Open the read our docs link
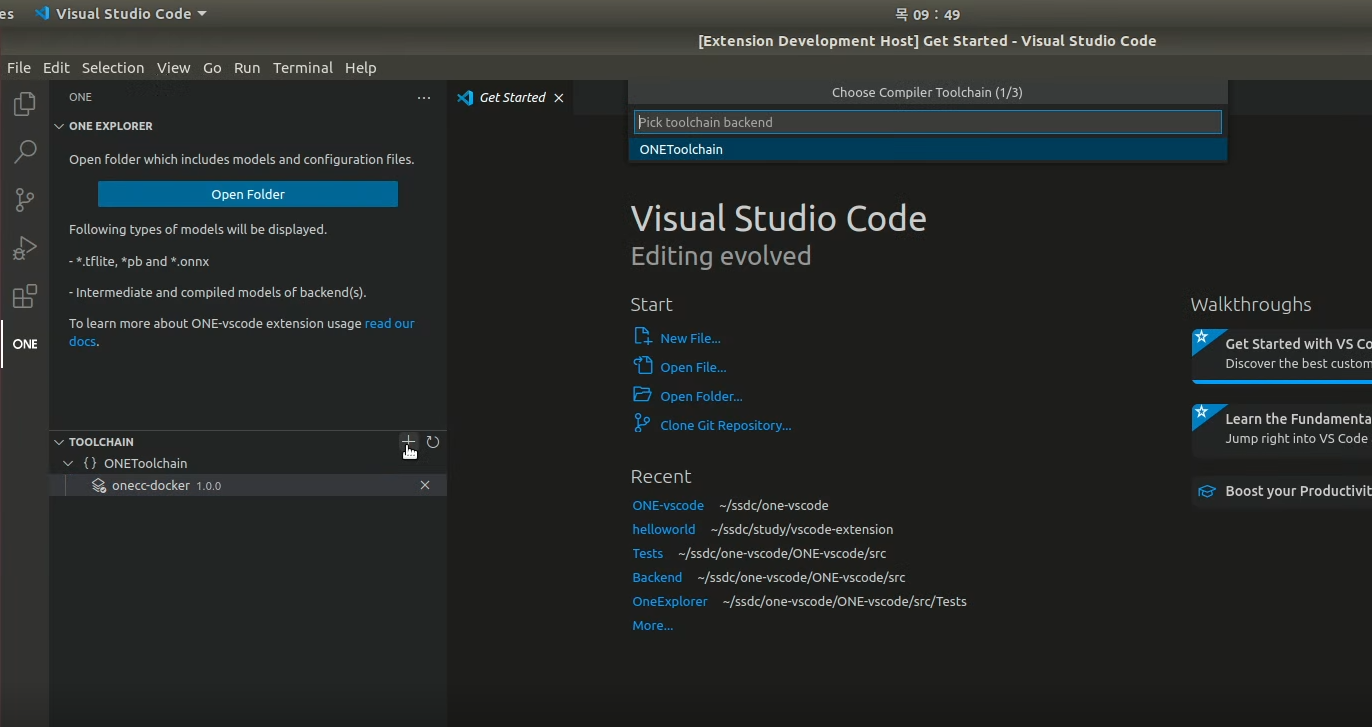1372x727 pixels. (x=390, y=323)
